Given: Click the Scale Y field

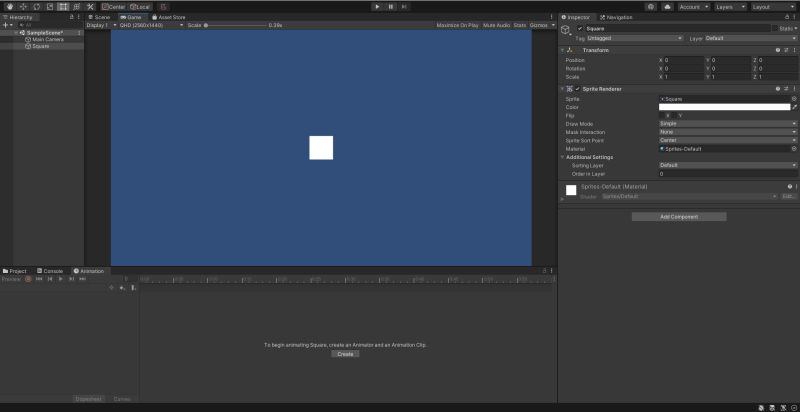Looking at the screenshot, I should coord(730,77).
